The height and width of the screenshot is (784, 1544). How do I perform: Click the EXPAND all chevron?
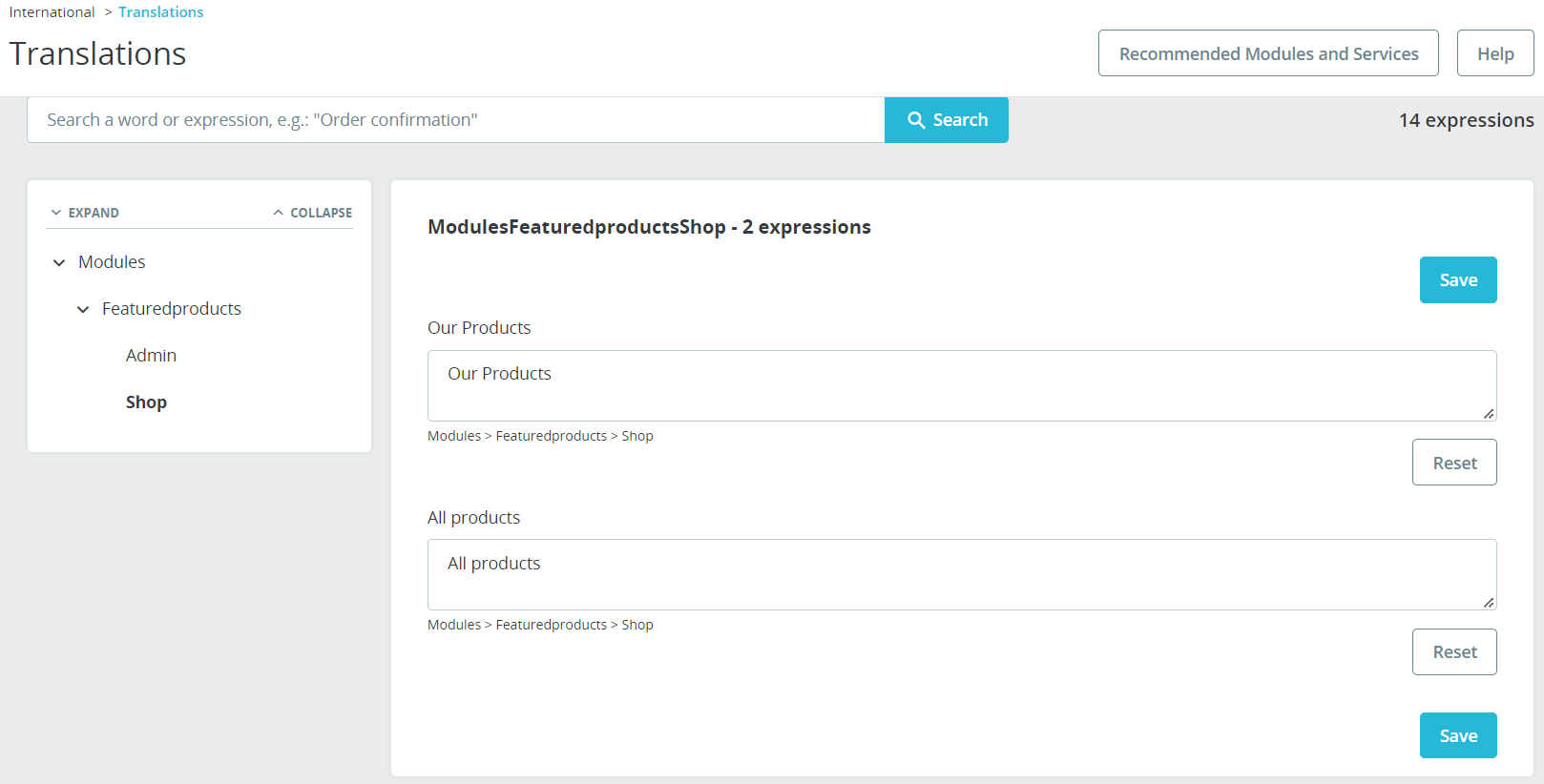56,213
